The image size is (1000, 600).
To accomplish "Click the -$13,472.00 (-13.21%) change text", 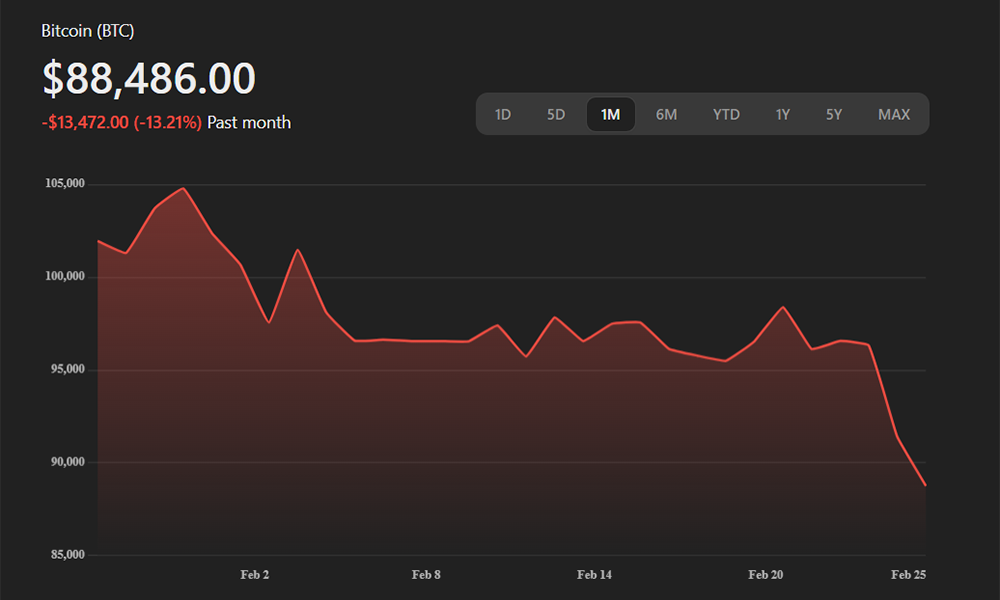I will [122, 122].
